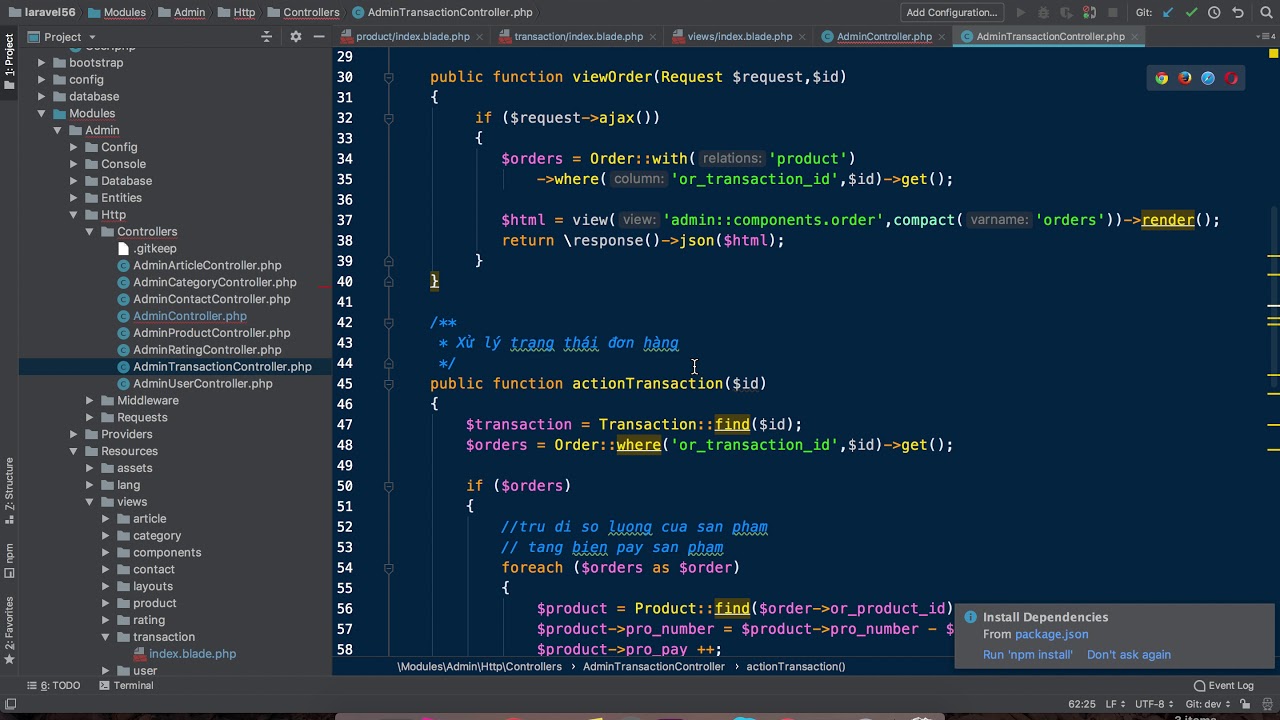Hide the Project tool window
The width and height of the screenshot is (1280, 720).
[319, 37]
